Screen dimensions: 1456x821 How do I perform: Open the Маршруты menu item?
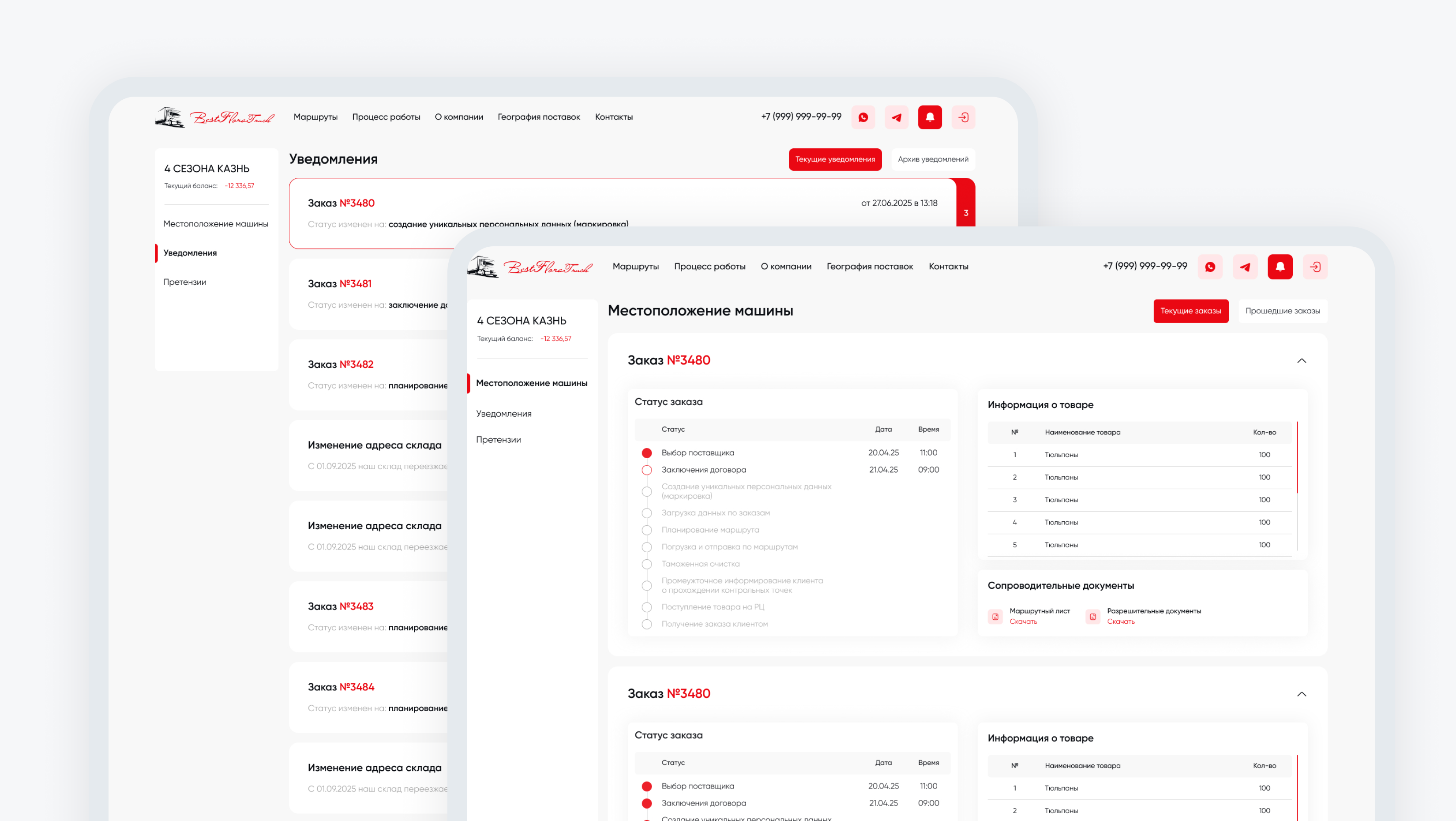pyautogui.click(x=636, y=266)
